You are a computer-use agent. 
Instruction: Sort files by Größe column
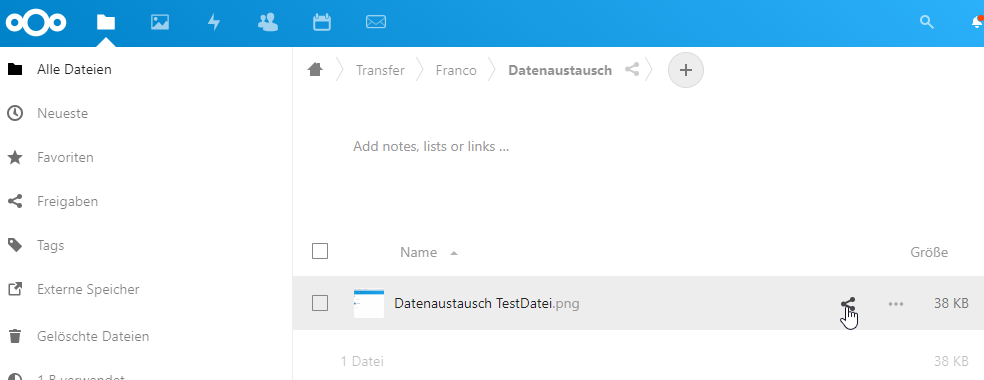coord(929,252)
